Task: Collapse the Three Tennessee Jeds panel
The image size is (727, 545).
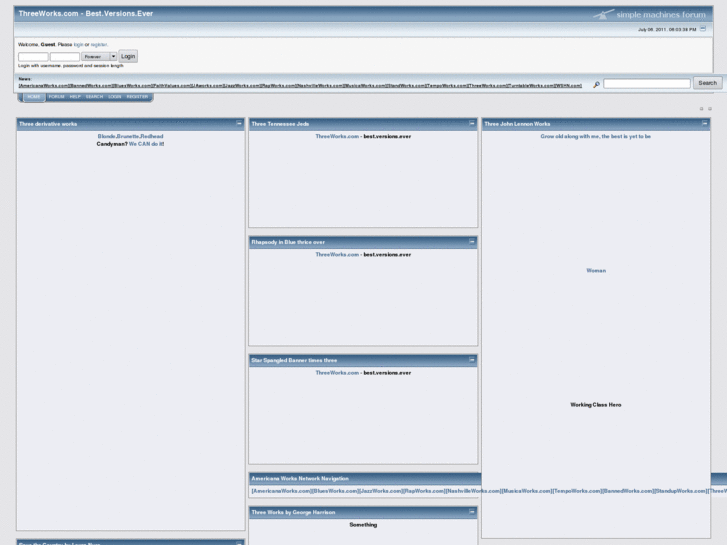Action: pos(472,123)
